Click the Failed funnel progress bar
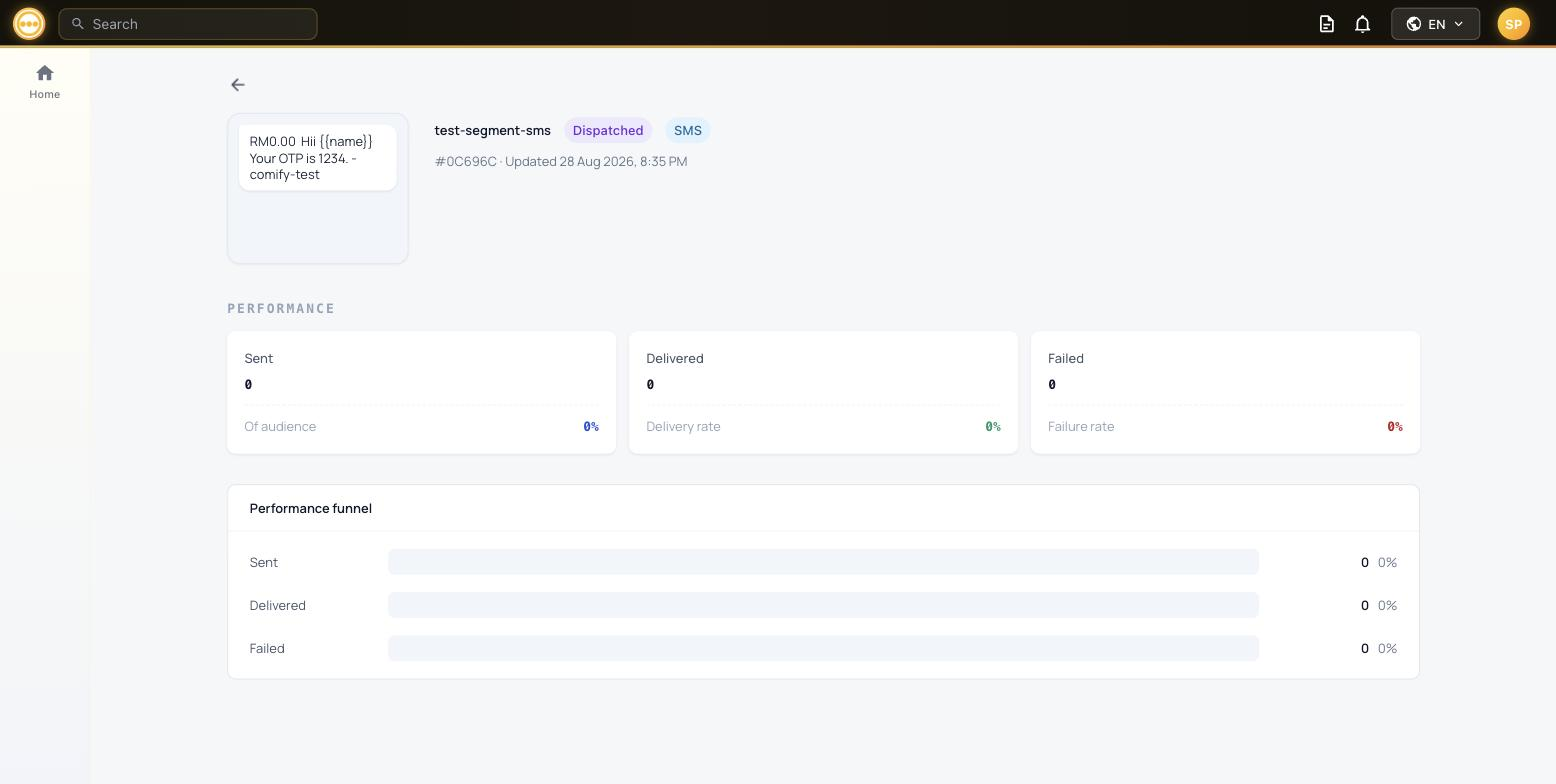Screen dimensions: 1556x784 [x=823, y=648]
